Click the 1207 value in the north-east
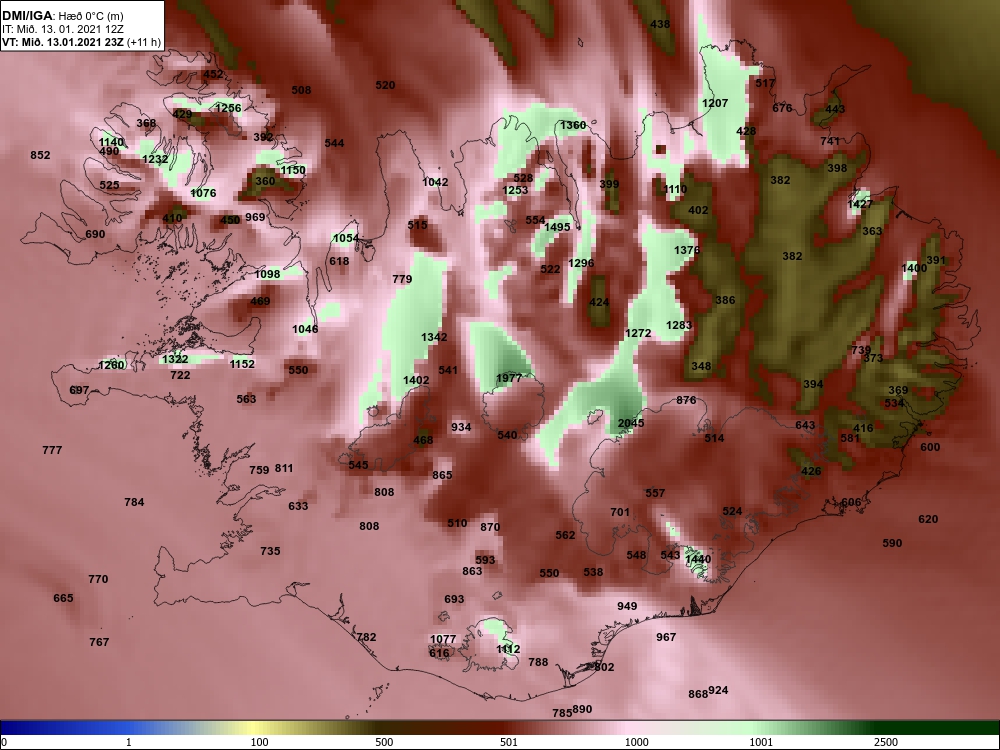This screenshot has width=1000, height=750. pyautogui.click(x=715, y=103)
